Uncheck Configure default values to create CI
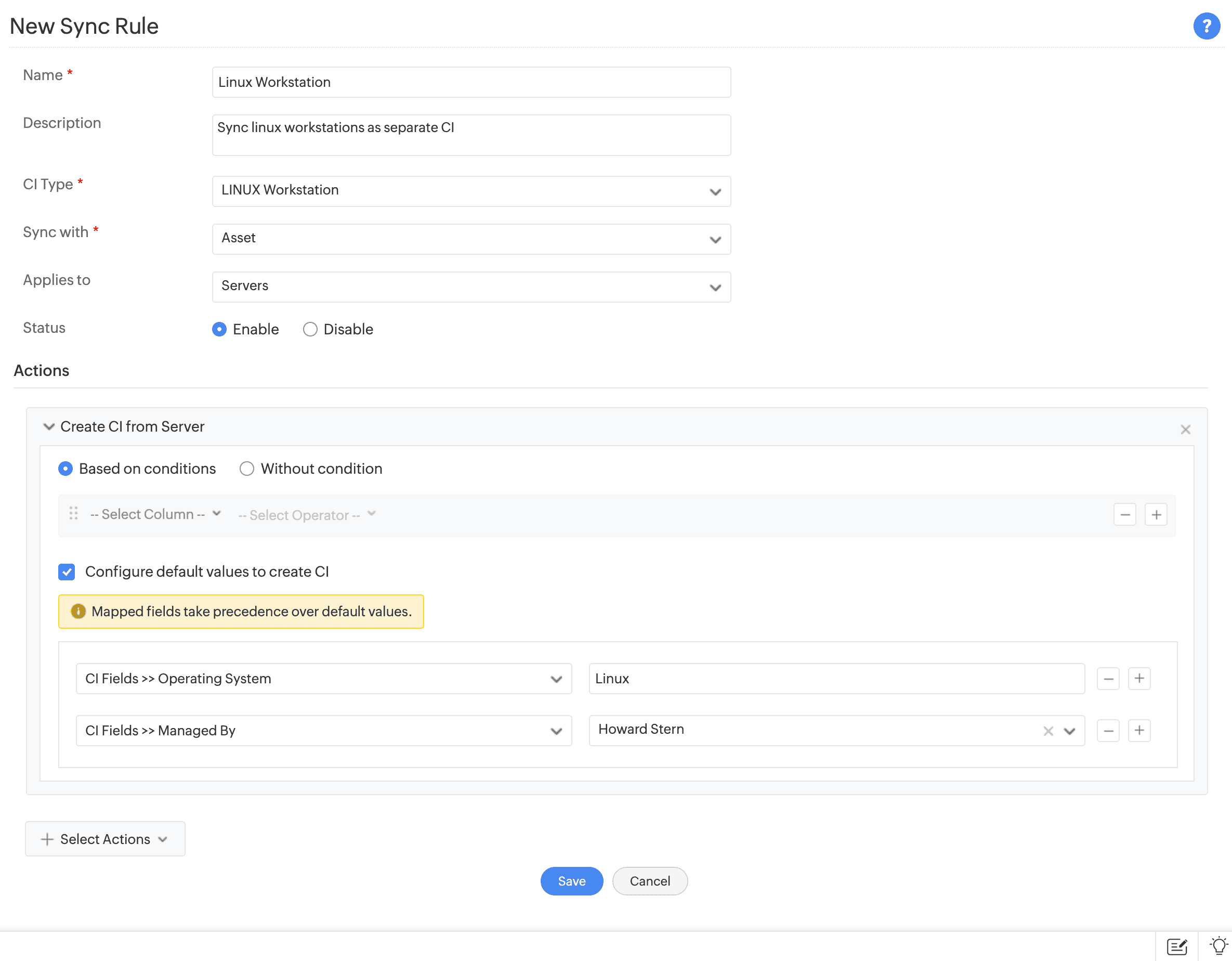 coord(67,572)
